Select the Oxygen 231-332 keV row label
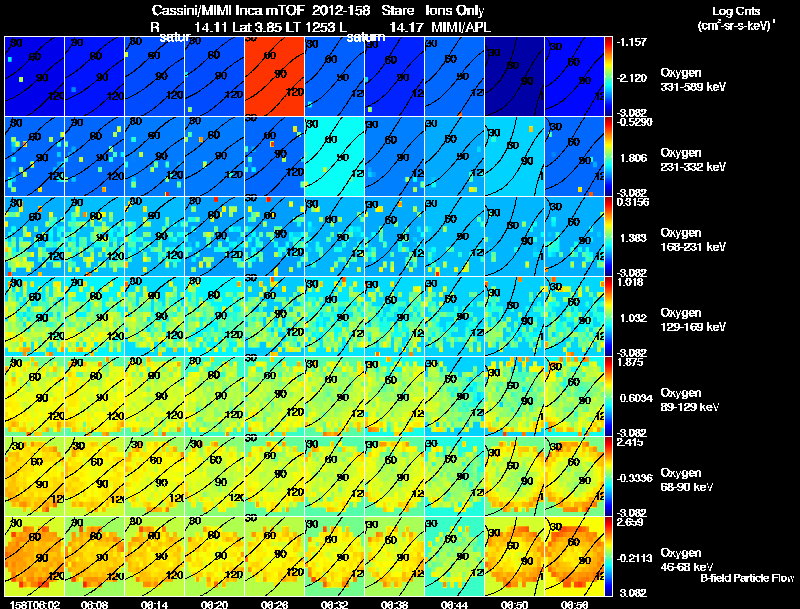 693,160
